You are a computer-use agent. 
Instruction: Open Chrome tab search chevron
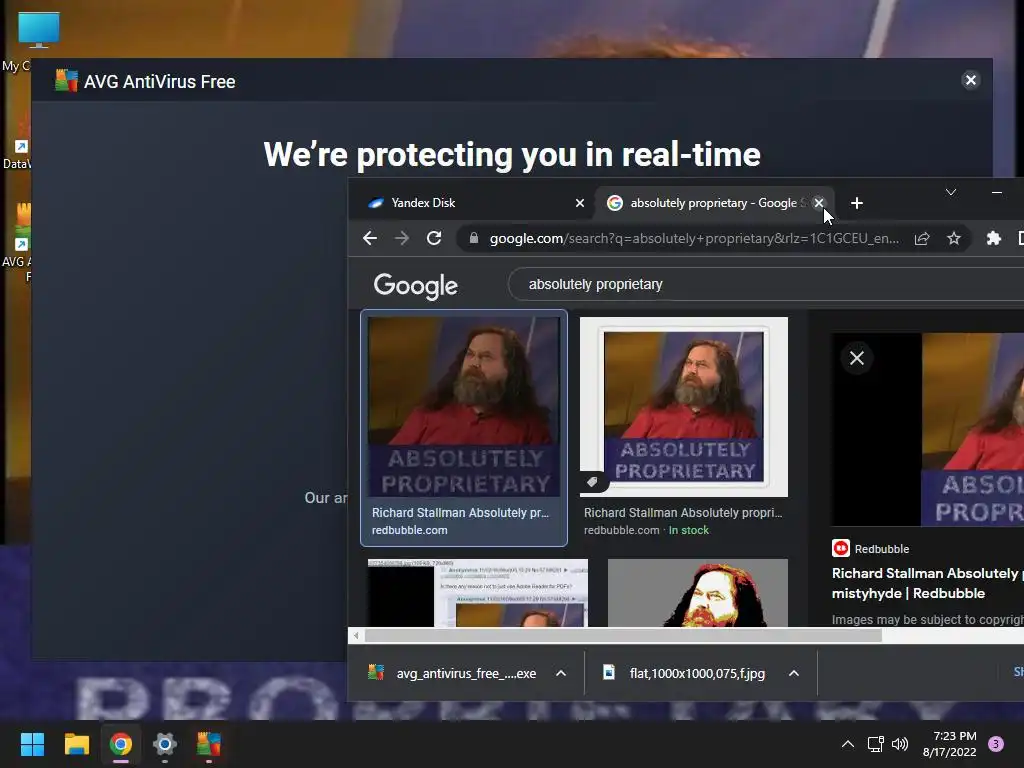click(x=951, y=192)
